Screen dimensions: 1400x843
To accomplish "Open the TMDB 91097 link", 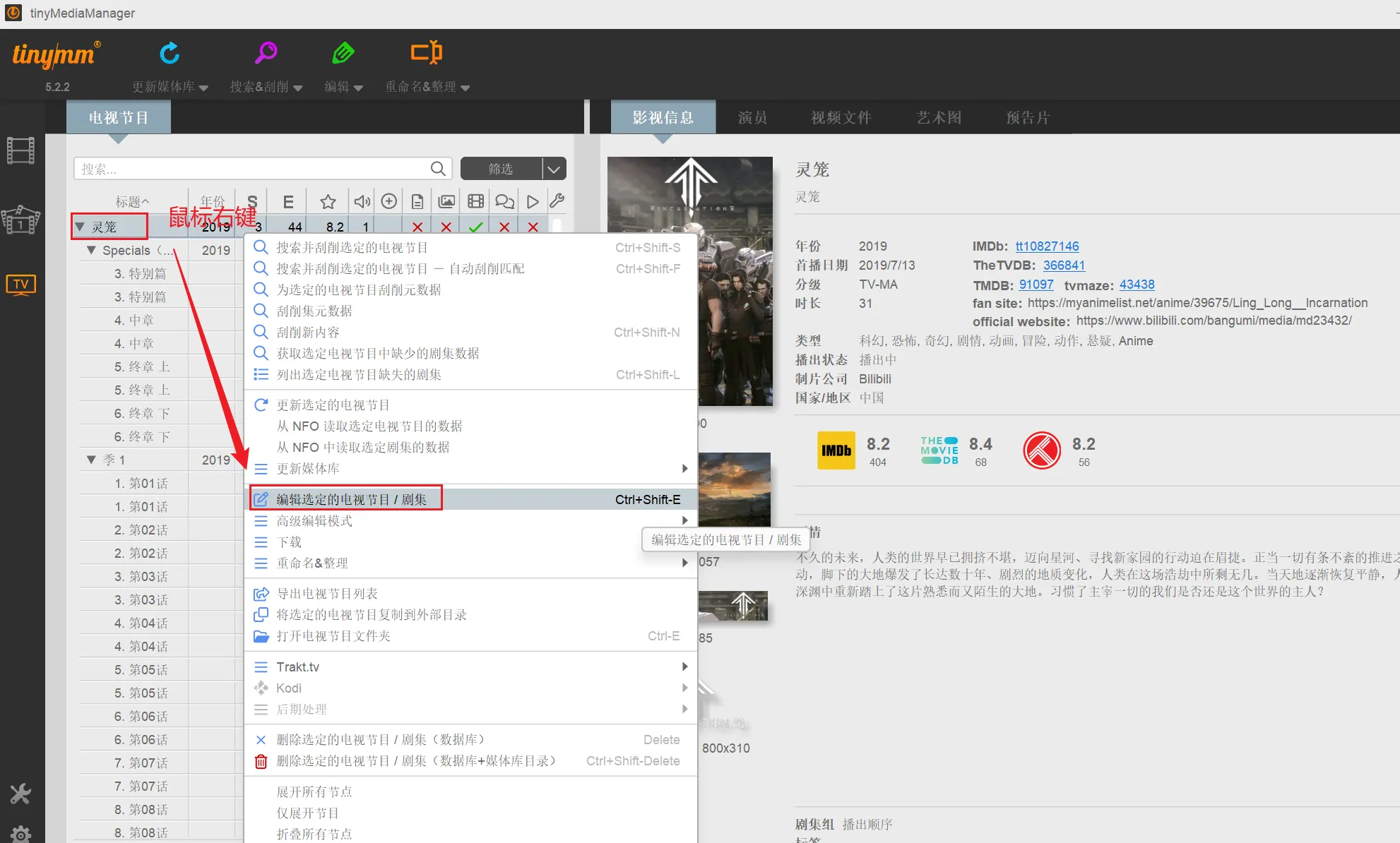I will 1036,285.
